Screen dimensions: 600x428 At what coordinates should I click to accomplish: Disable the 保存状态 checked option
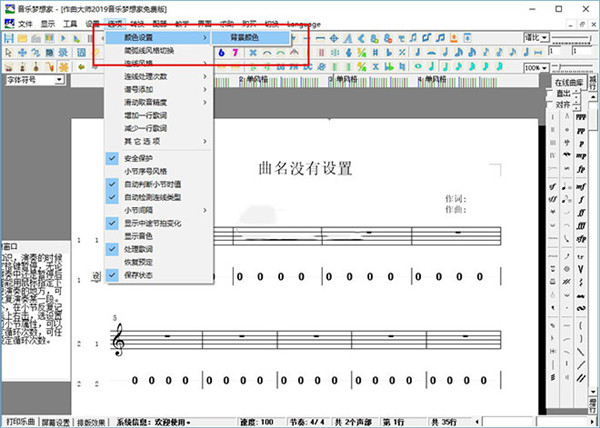pyautogui.click(x=140, y=275)
